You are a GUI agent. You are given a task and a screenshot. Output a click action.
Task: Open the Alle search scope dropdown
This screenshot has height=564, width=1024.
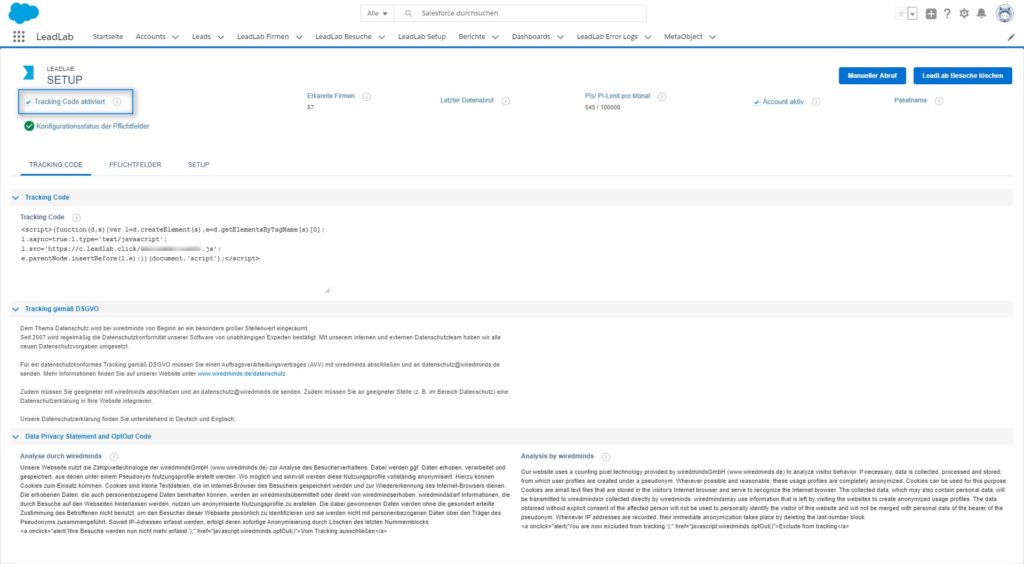377,13
